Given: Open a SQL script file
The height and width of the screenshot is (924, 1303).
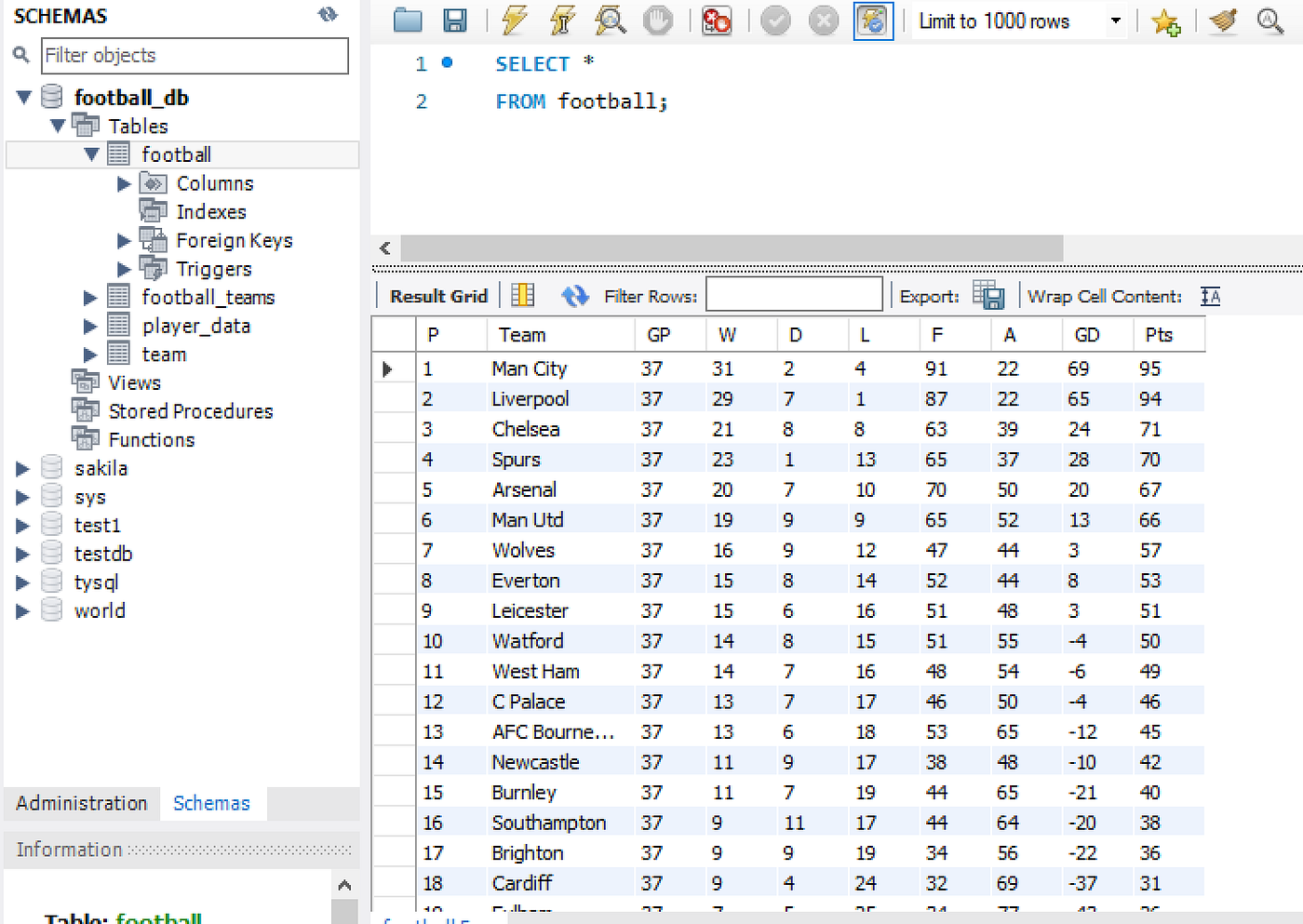Looking at the screenshot, I should (408, 20).
